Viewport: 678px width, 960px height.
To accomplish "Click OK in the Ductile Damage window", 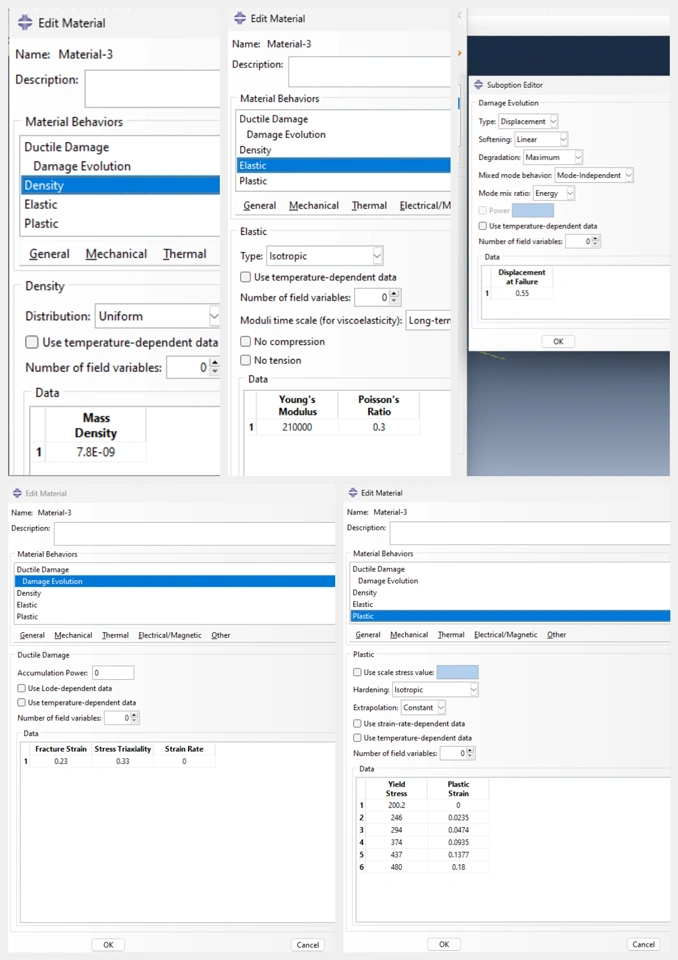I will point(108,945).
